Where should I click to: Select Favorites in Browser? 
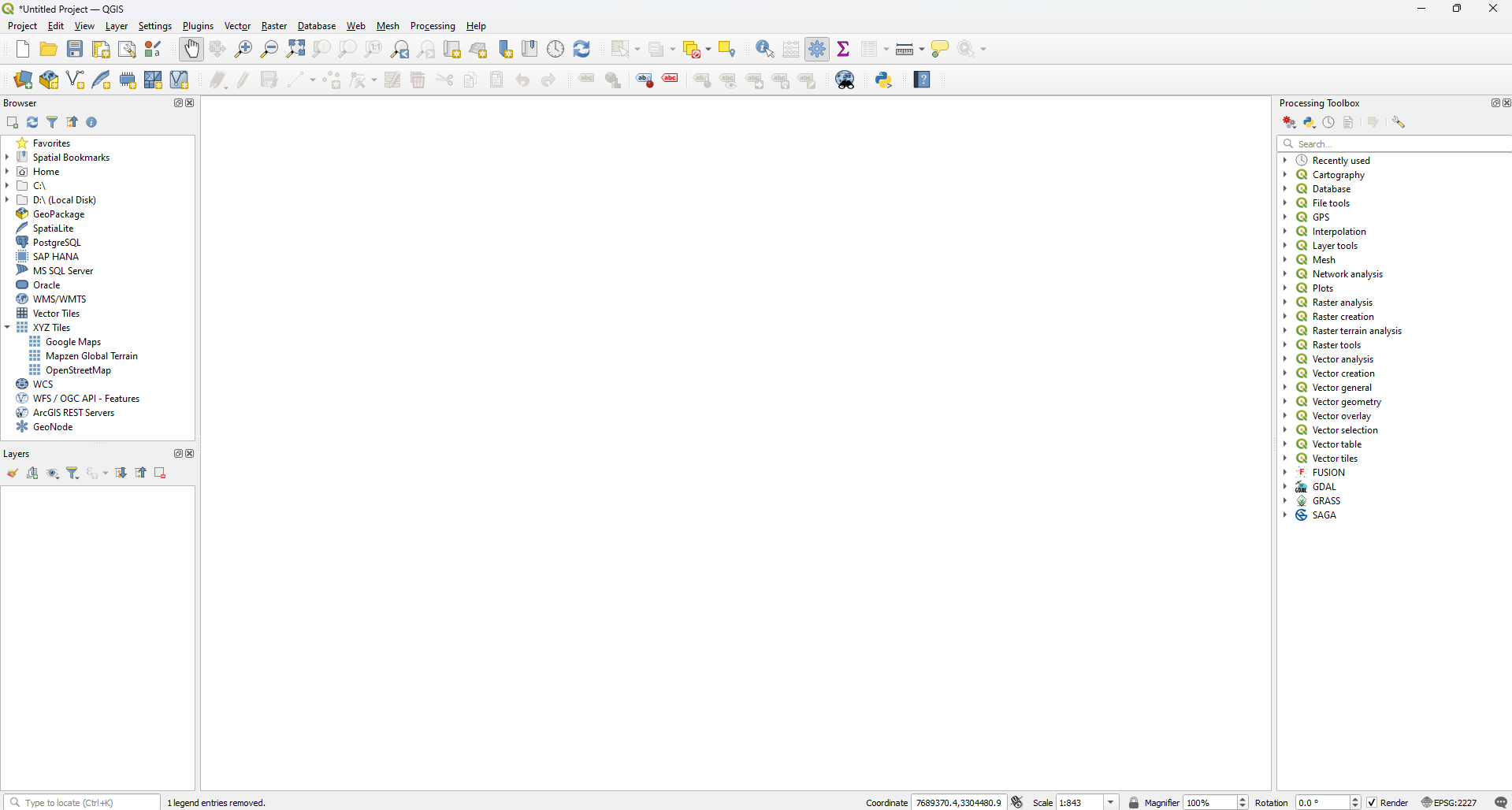tap(52, 143)
